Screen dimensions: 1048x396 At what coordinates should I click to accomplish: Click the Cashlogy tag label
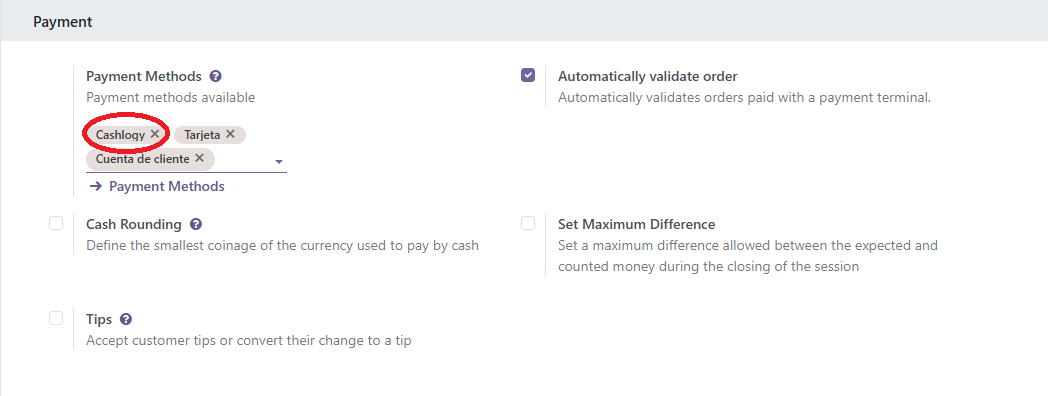[x=120, y=134]
